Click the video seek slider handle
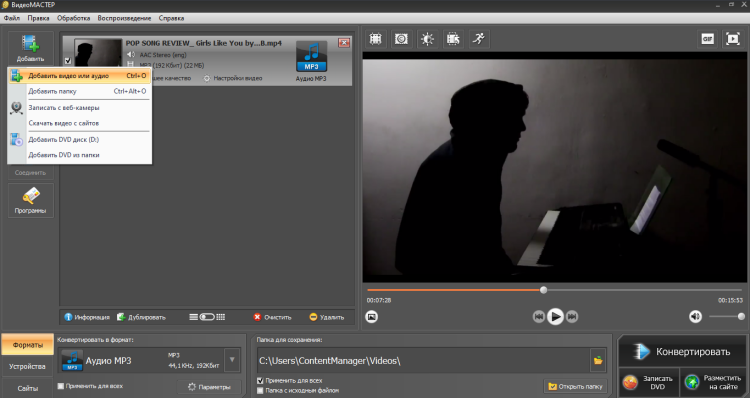This screenshot has height=398, width=750. [x=543, y=290]
